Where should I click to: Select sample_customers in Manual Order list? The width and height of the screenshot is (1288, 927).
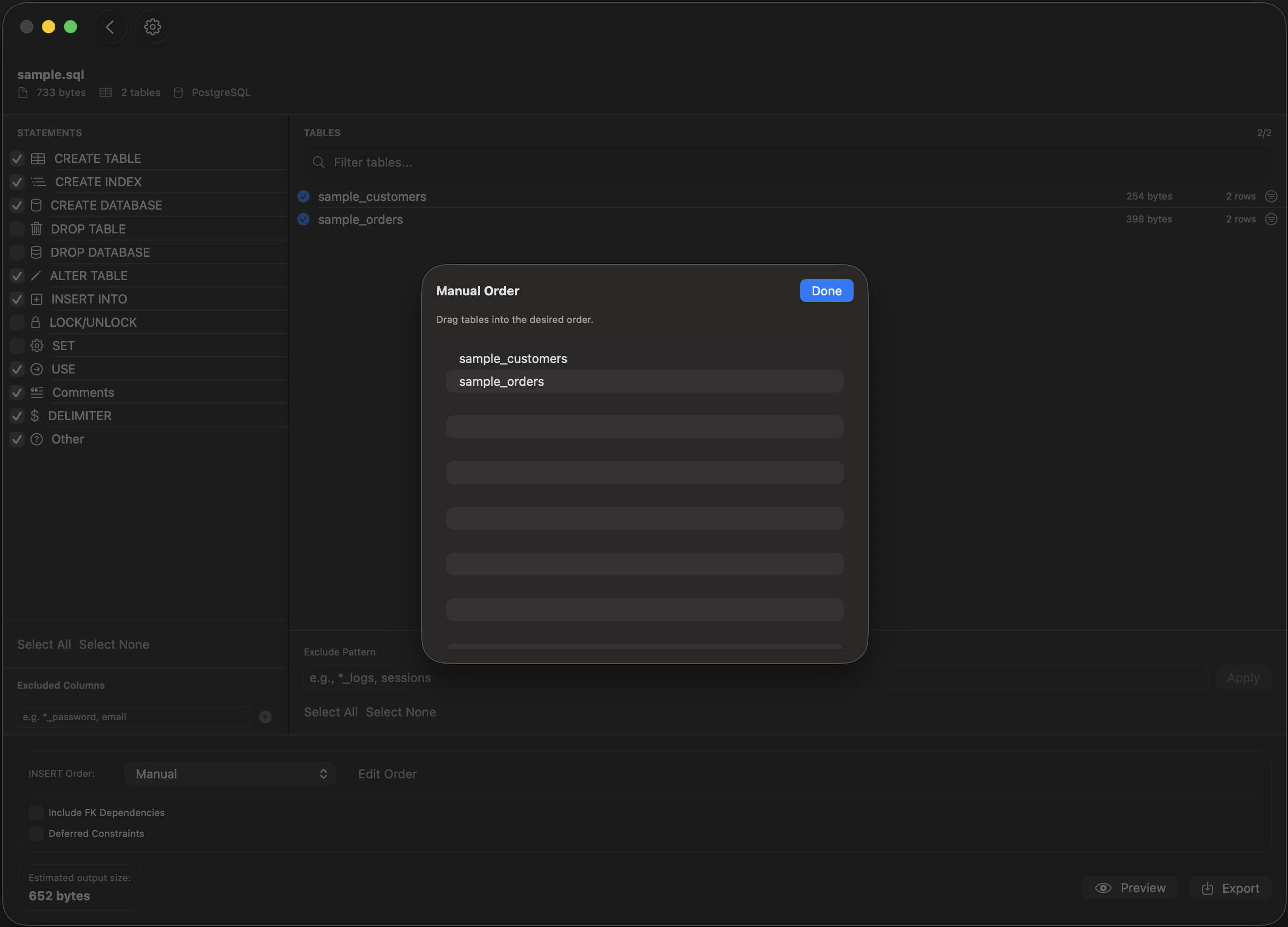(513, 358)
